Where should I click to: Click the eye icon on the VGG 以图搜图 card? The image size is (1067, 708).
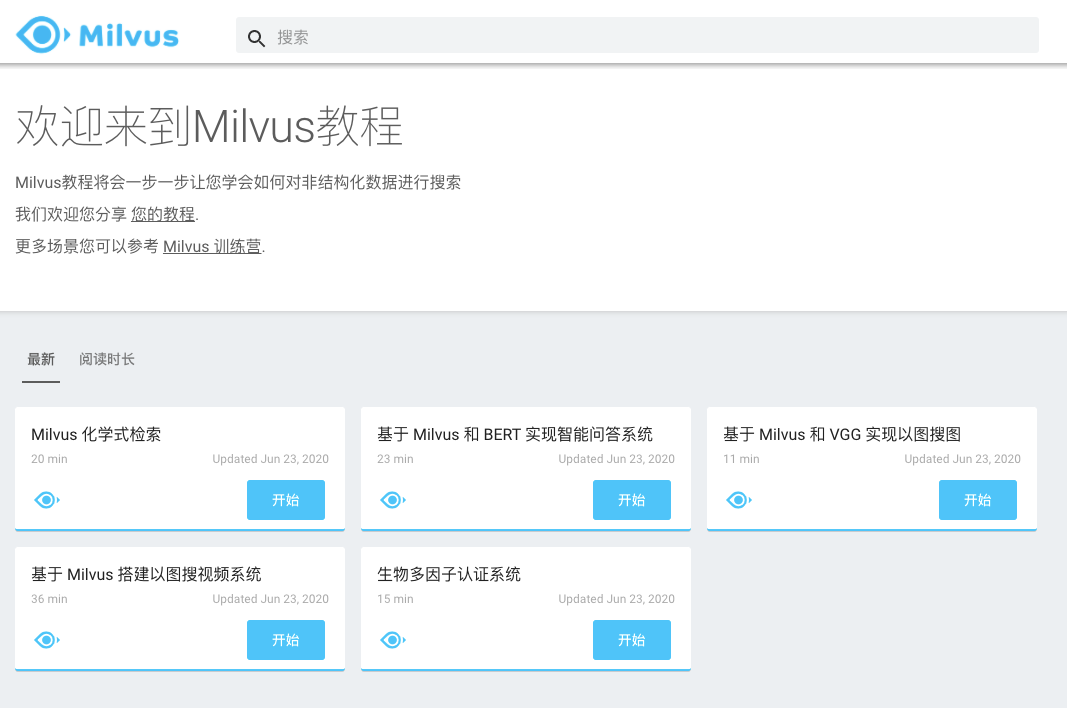click(x=738, y=499)
